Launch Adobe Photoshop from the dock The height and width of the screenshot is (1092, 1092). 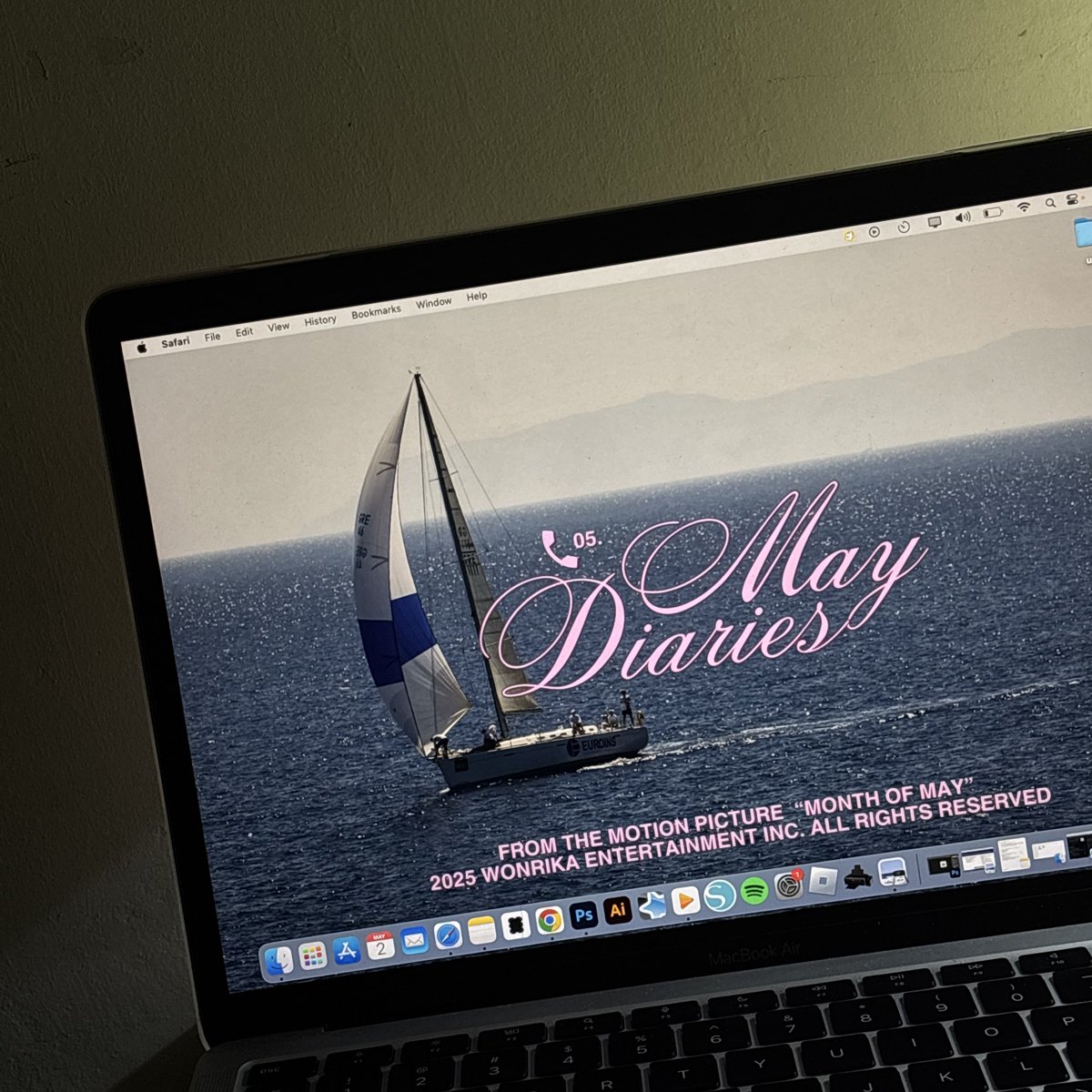pos(583,915)
